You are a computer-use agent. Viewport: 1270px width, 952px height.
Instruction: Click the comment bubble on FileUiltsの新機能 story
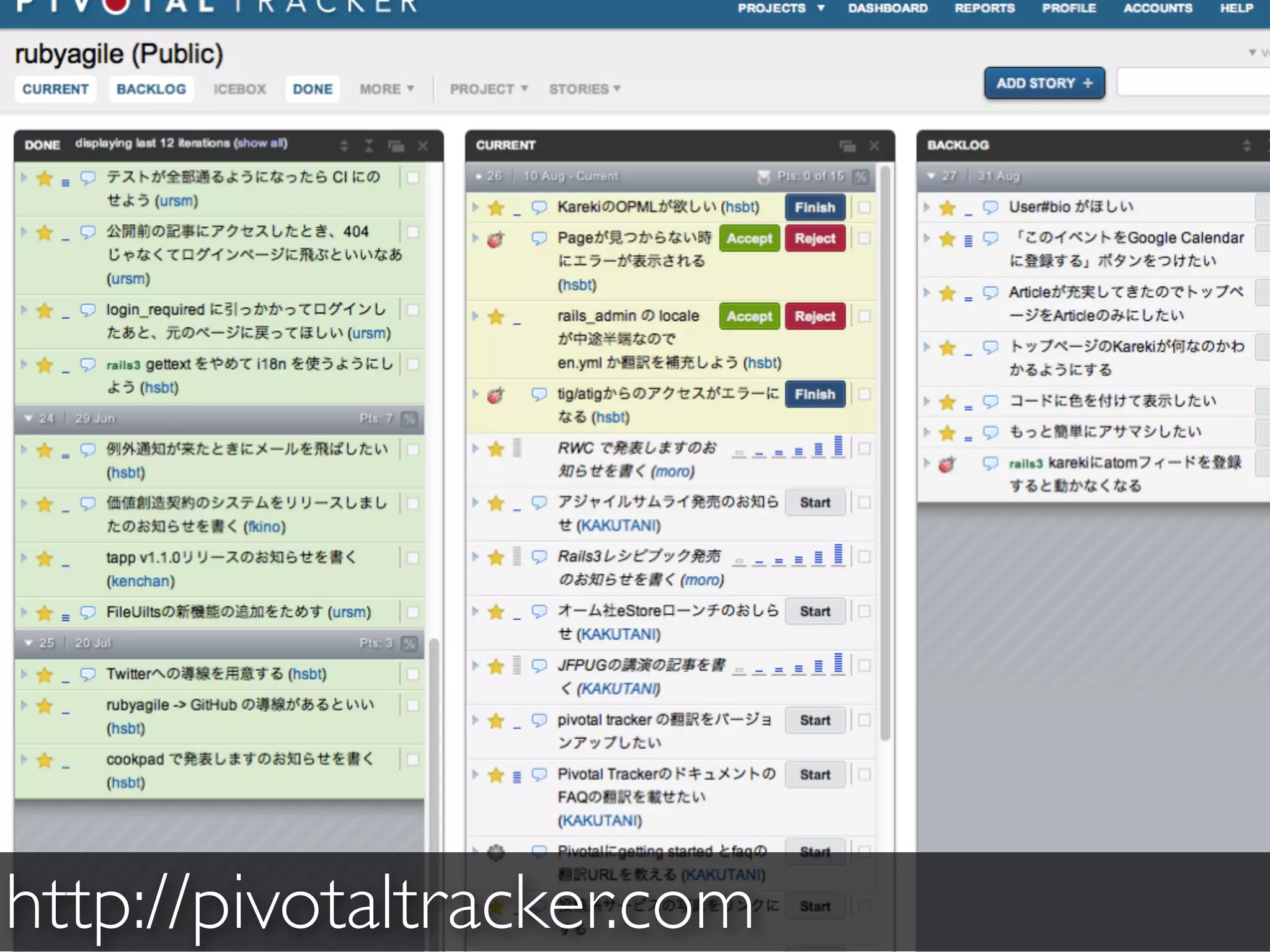click(x=88, y=612)
